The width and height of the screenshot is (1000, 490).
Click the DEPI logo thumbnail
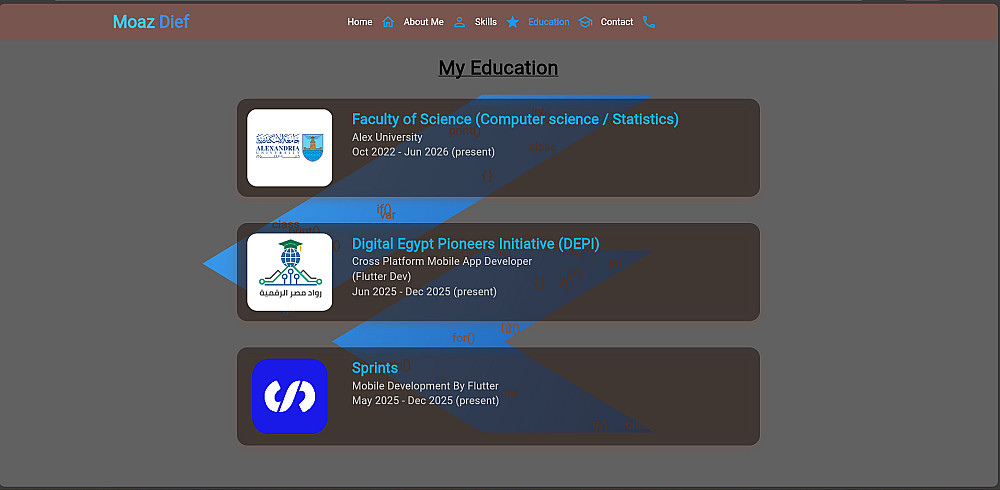pyautogui.click(x=290, y=272)
